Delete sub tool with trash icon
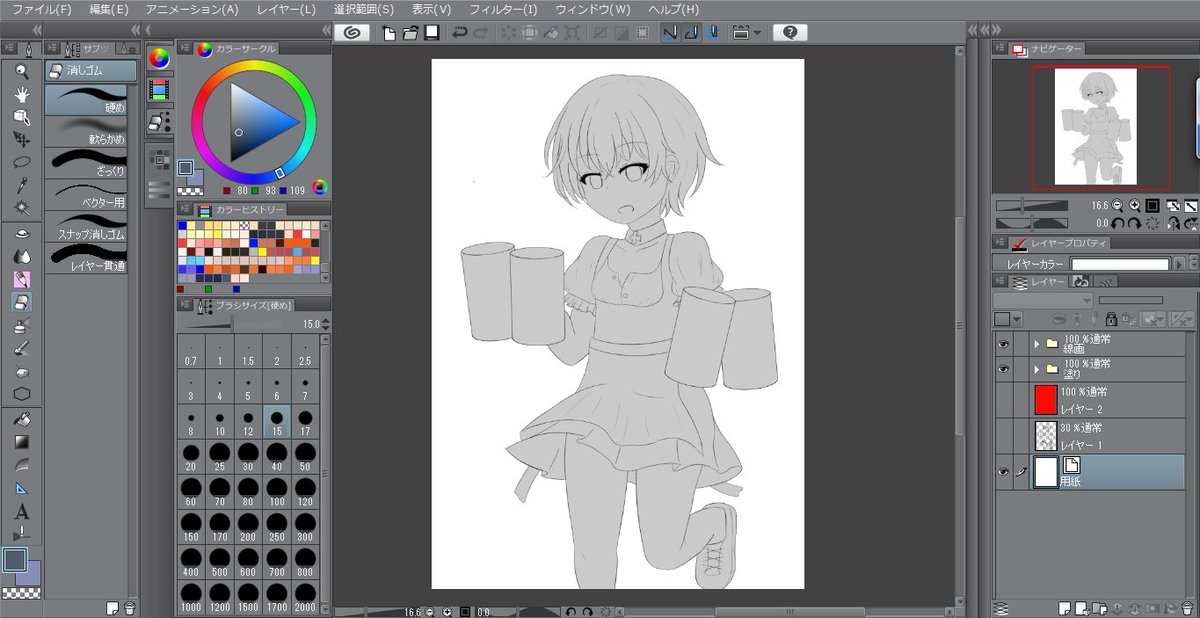Screen dimensions: 1200x618 [x=130, y=607]
